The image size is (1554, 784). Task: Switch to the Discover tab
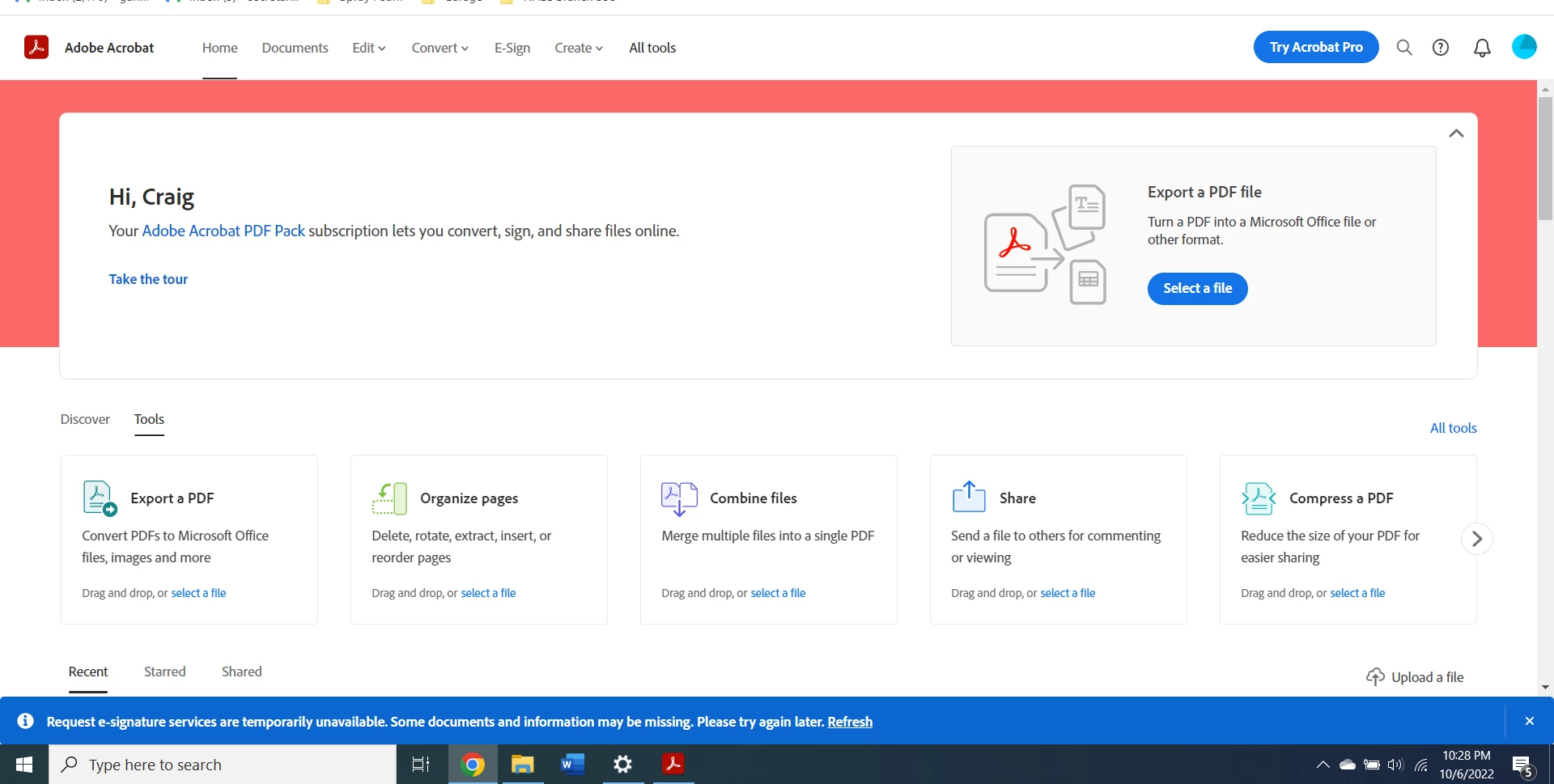pyautogui.click(x=85, y=419)
